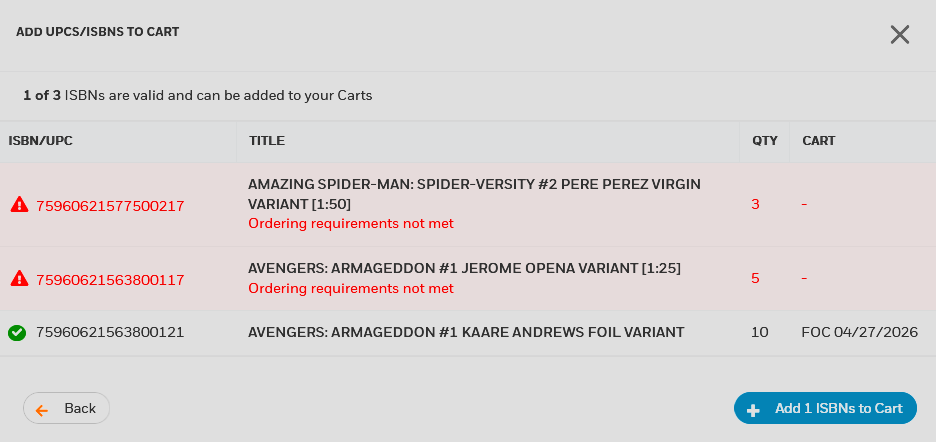Click FOC 04/27/2026 cart entry
This screenshot has height=442, width=936.
click(x=860, y=333)
